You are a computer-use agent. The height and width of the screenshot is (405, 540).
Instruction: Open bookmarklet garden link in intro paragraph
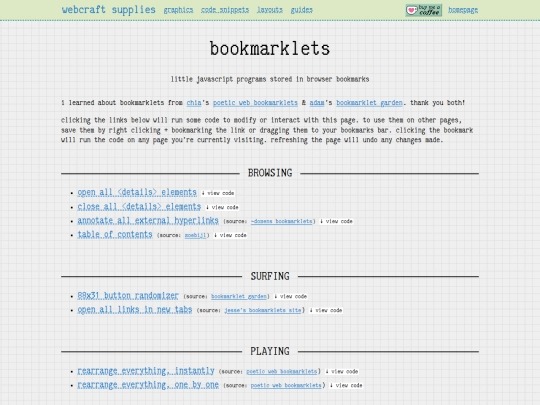(369, 103)
